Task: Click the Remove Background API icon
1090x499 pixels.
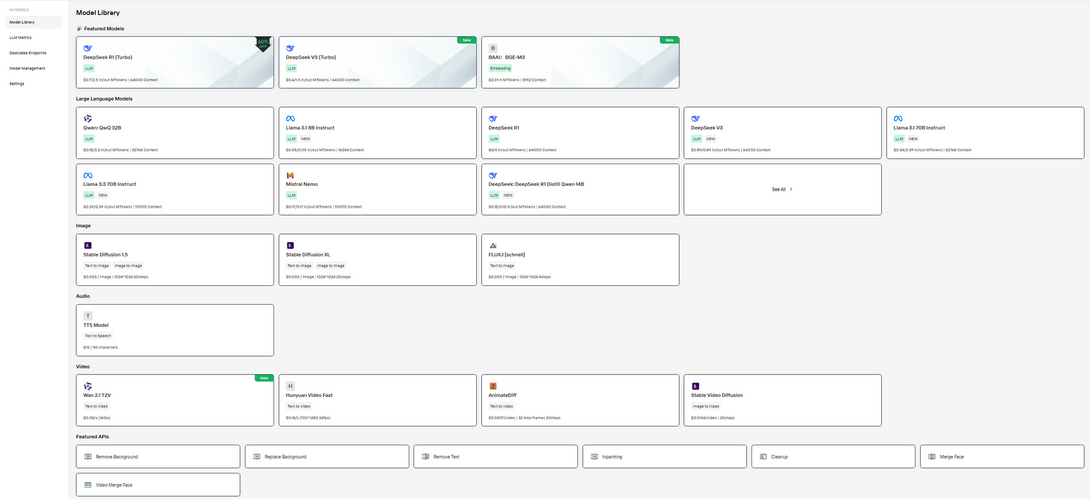Action: click(88, 456)
